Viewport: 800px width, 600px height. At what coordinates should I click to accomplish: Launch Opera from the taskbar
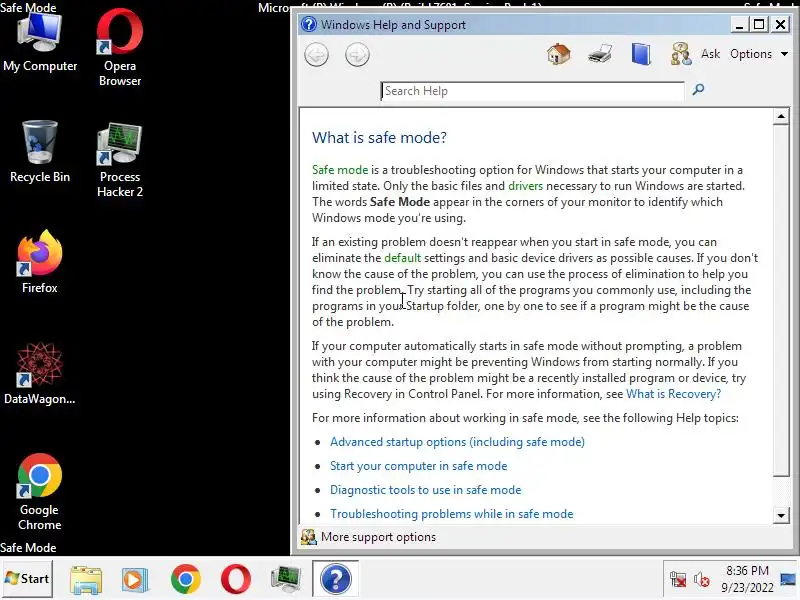tap(236, 579)
